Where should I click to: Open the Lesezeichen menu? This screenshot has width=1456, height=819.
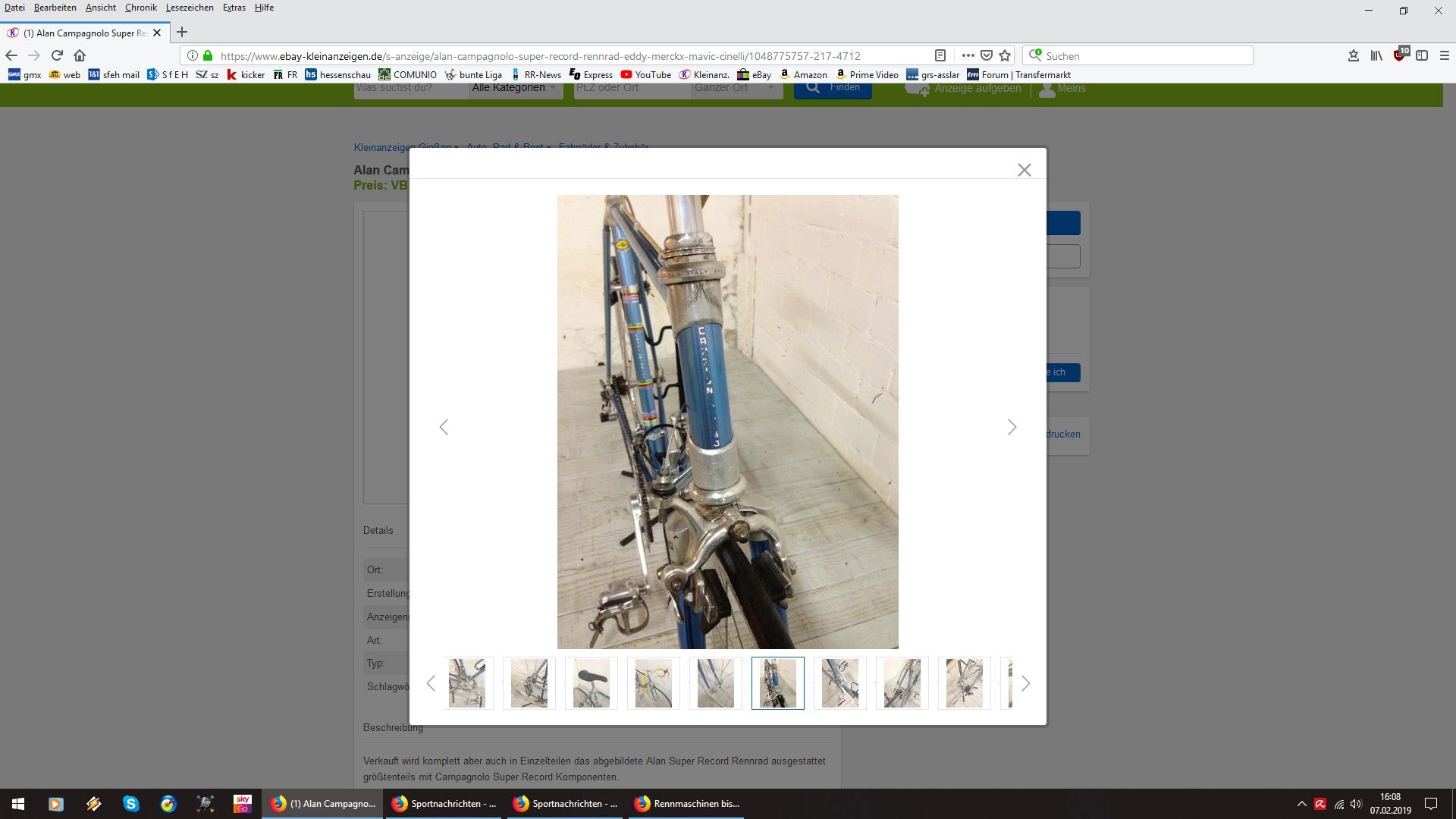pyautogui.click(x=189, y=8)
